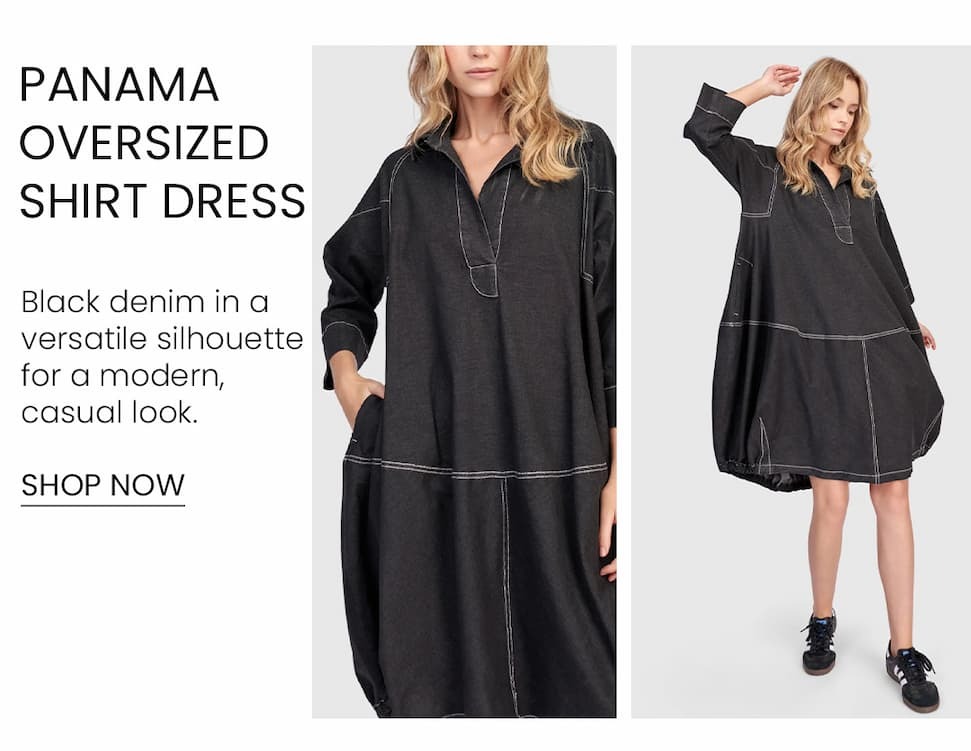Click the phrase 'casual look.' in description
971x751 pixels.
point(109,412)
